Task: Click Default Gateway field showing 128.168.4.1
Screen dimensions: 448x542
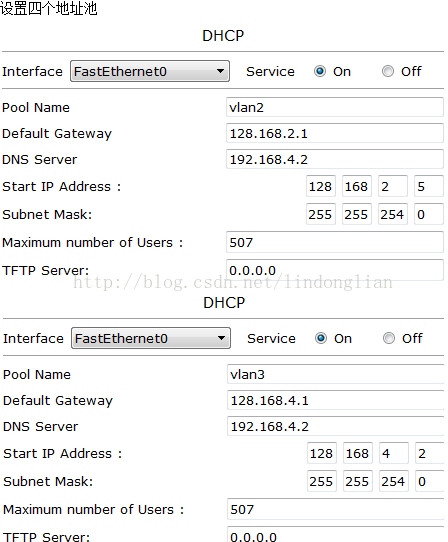Action: (336, 400)
